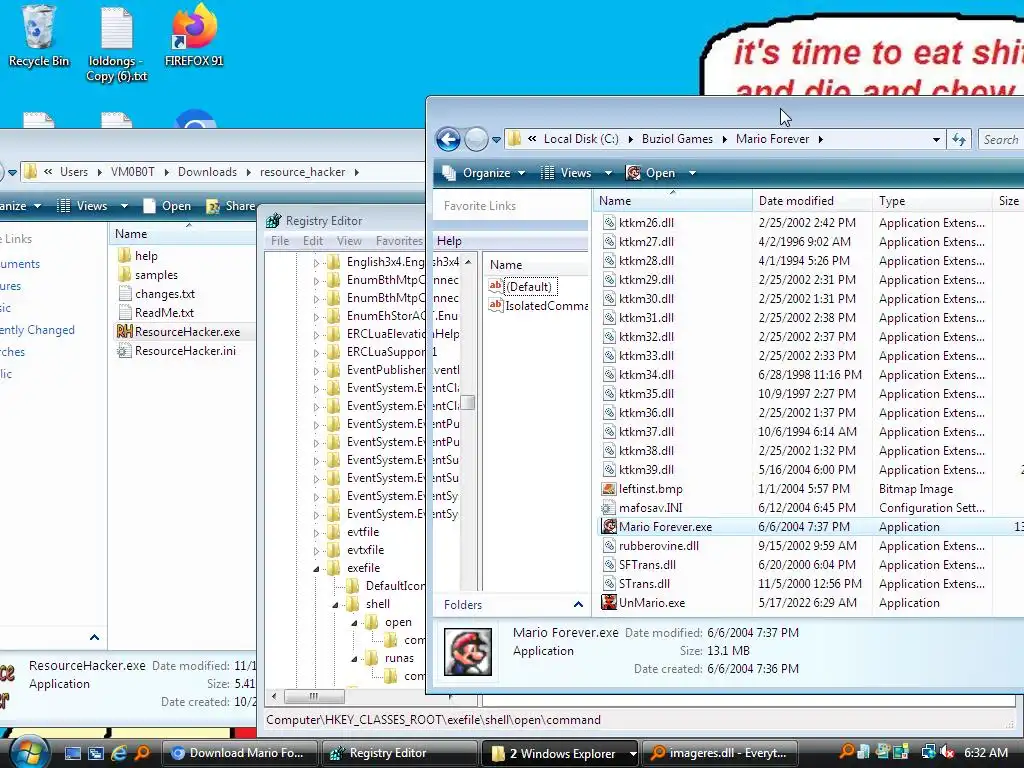
Task: Select the SFTrans.dll file
Action: click(647, 564)
